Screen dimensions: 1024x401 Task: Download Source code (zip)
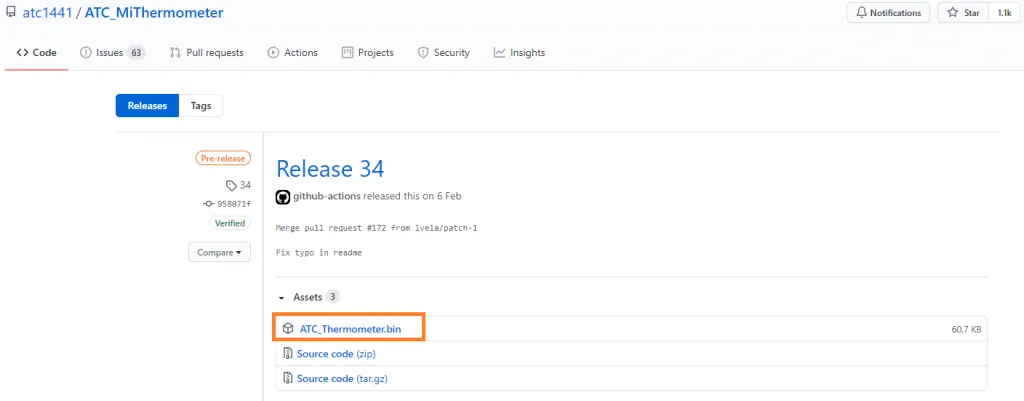point(336,354)
